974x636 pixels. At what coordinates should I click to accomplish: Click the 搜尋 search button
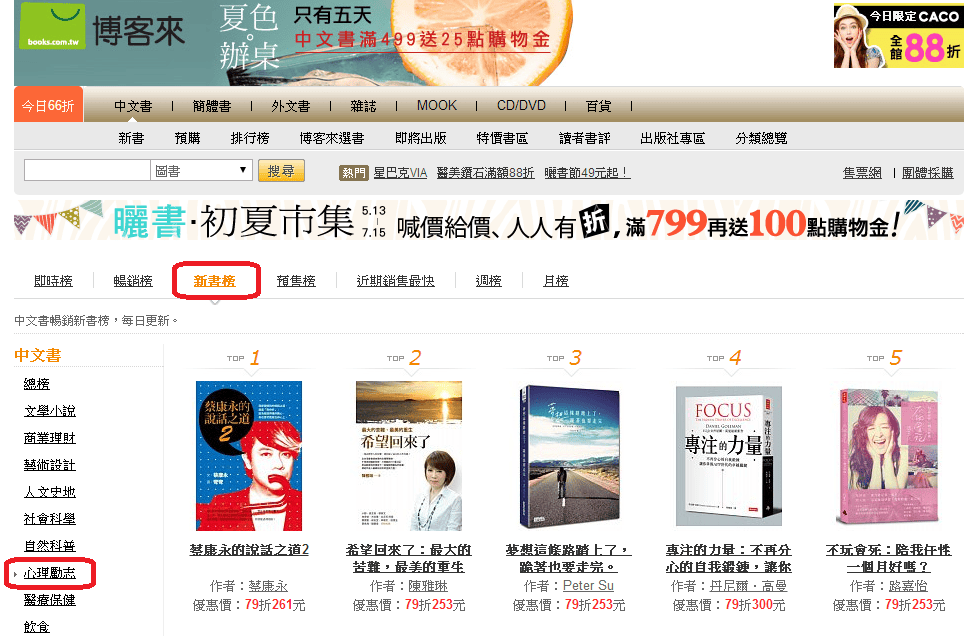click(x=281, y=171)
